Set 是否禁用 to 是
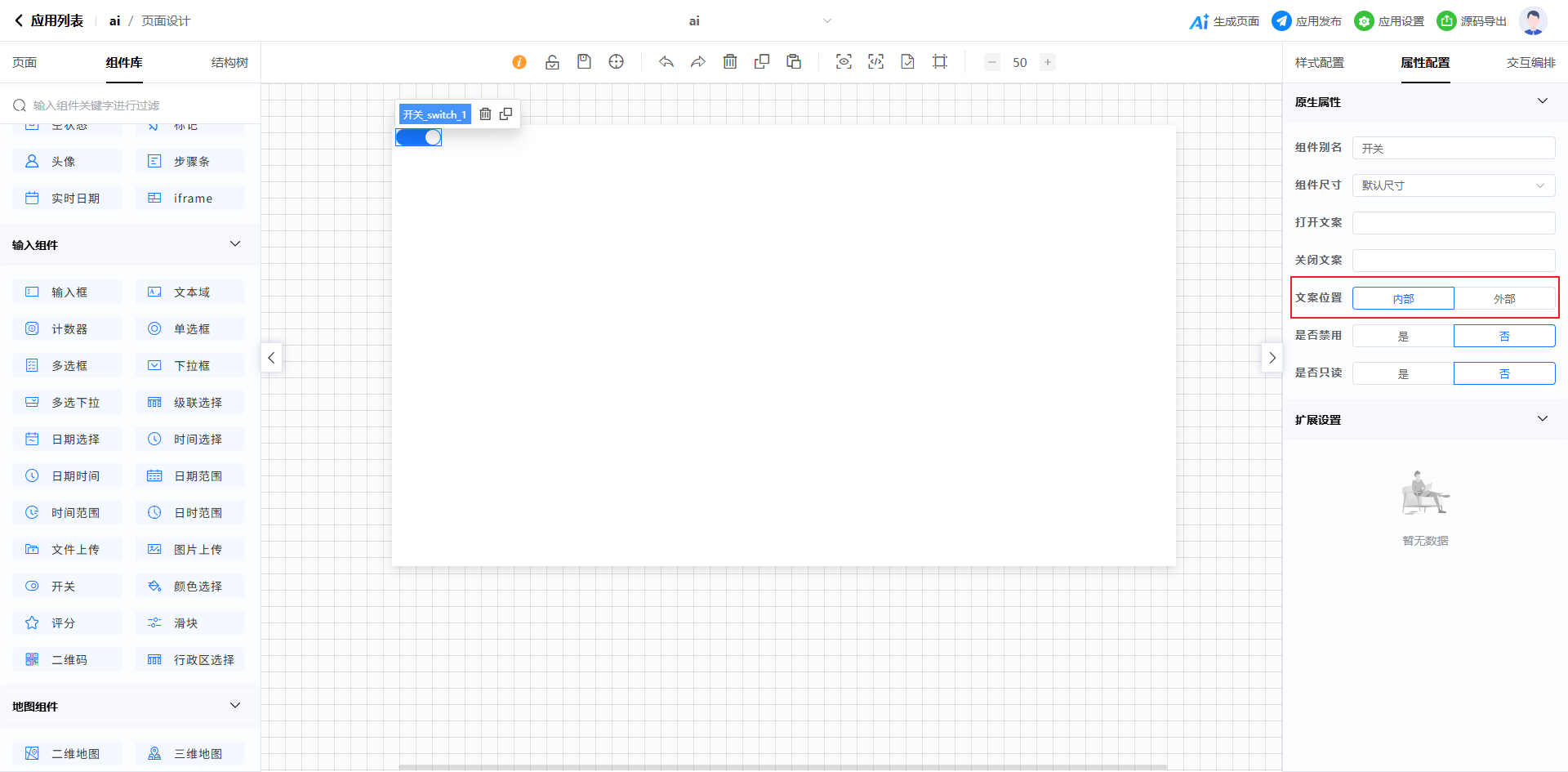 (x=1403, y=337)
